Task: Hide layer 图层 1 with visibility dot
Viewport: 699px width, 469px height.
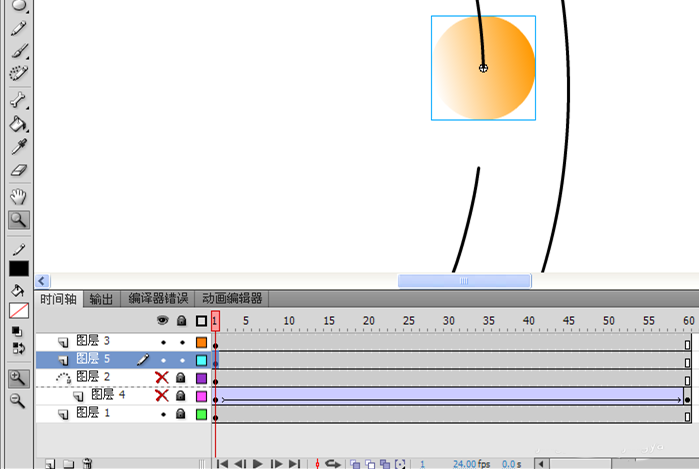Action: coord(163,414)
